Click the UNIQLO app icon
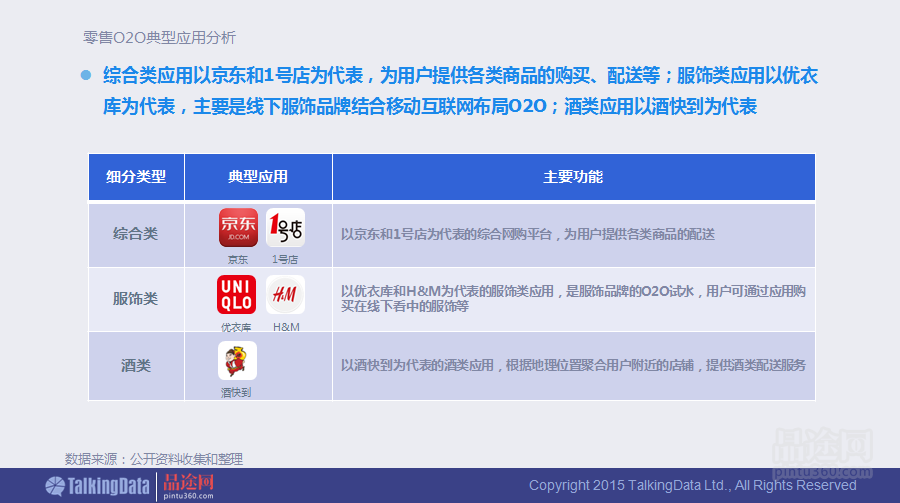The height and width of the screenshot is (503, 900). pos(236,295)
